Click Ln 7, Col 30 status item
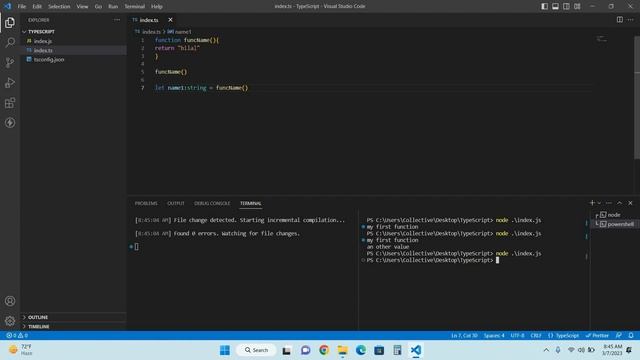The height and width of the screenshot is (360, 640). pyautogui.click(x=464, y=336)
